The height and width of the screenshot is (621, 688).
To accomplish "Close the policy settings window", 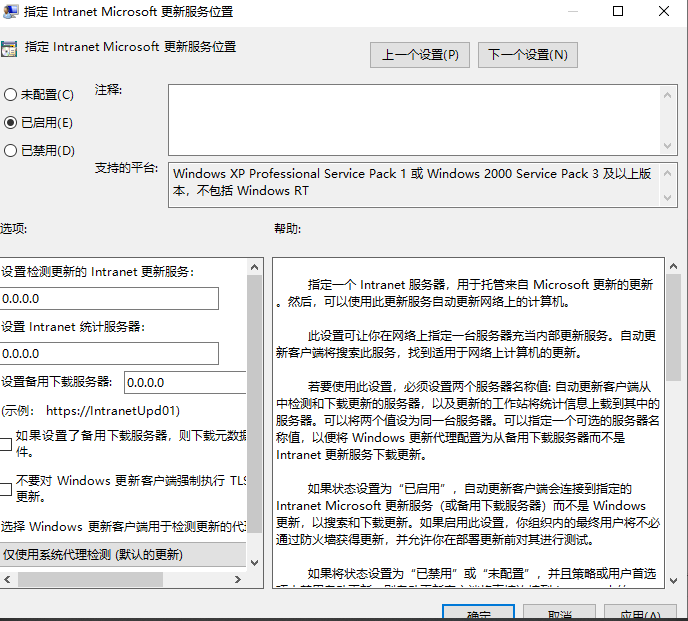I will point(664,11).
